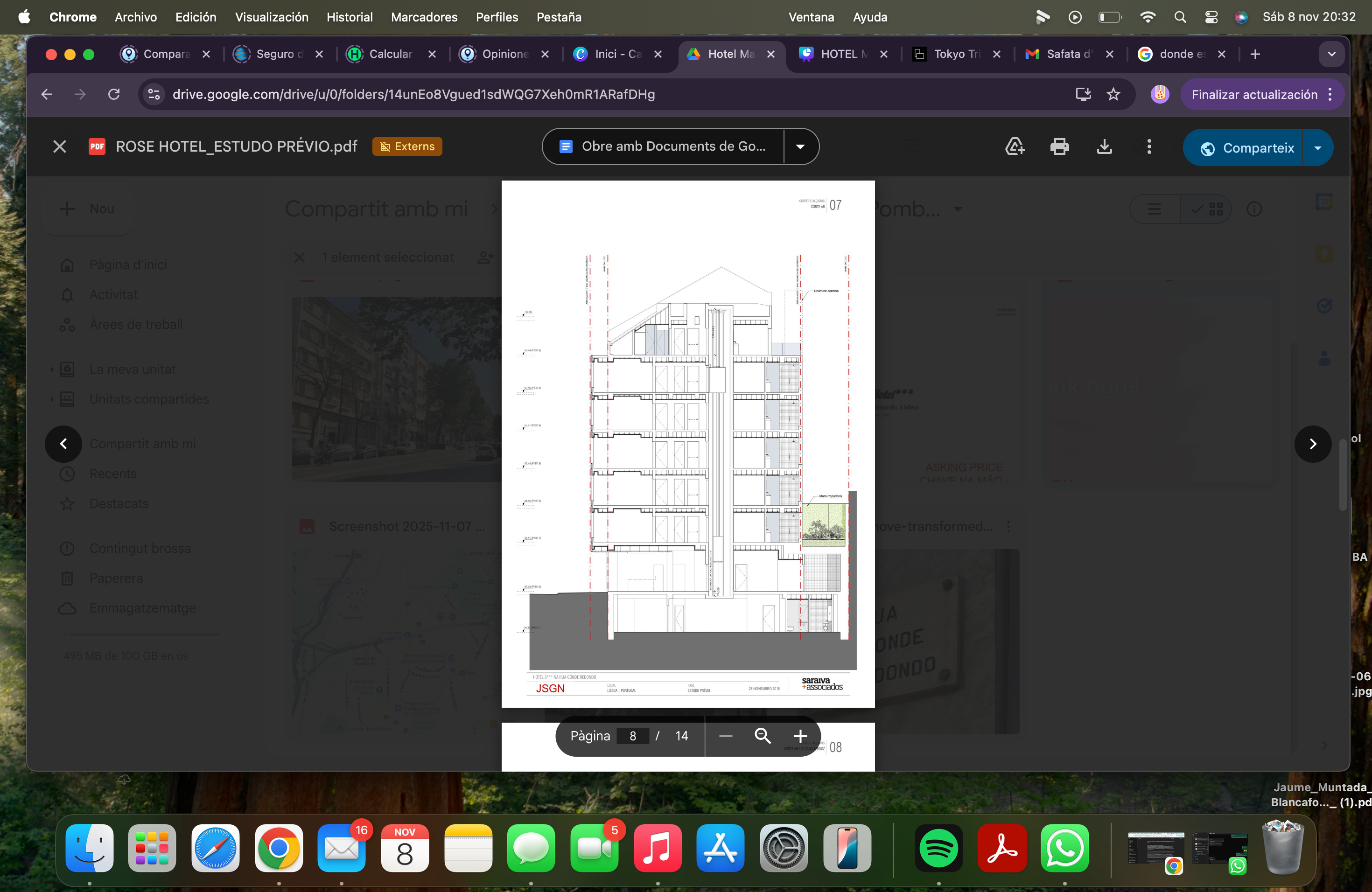Expand the Comparteix sharing options arrow
Screen dimensions: 1372x892
pyautogui.click(x=1318, y=148)
